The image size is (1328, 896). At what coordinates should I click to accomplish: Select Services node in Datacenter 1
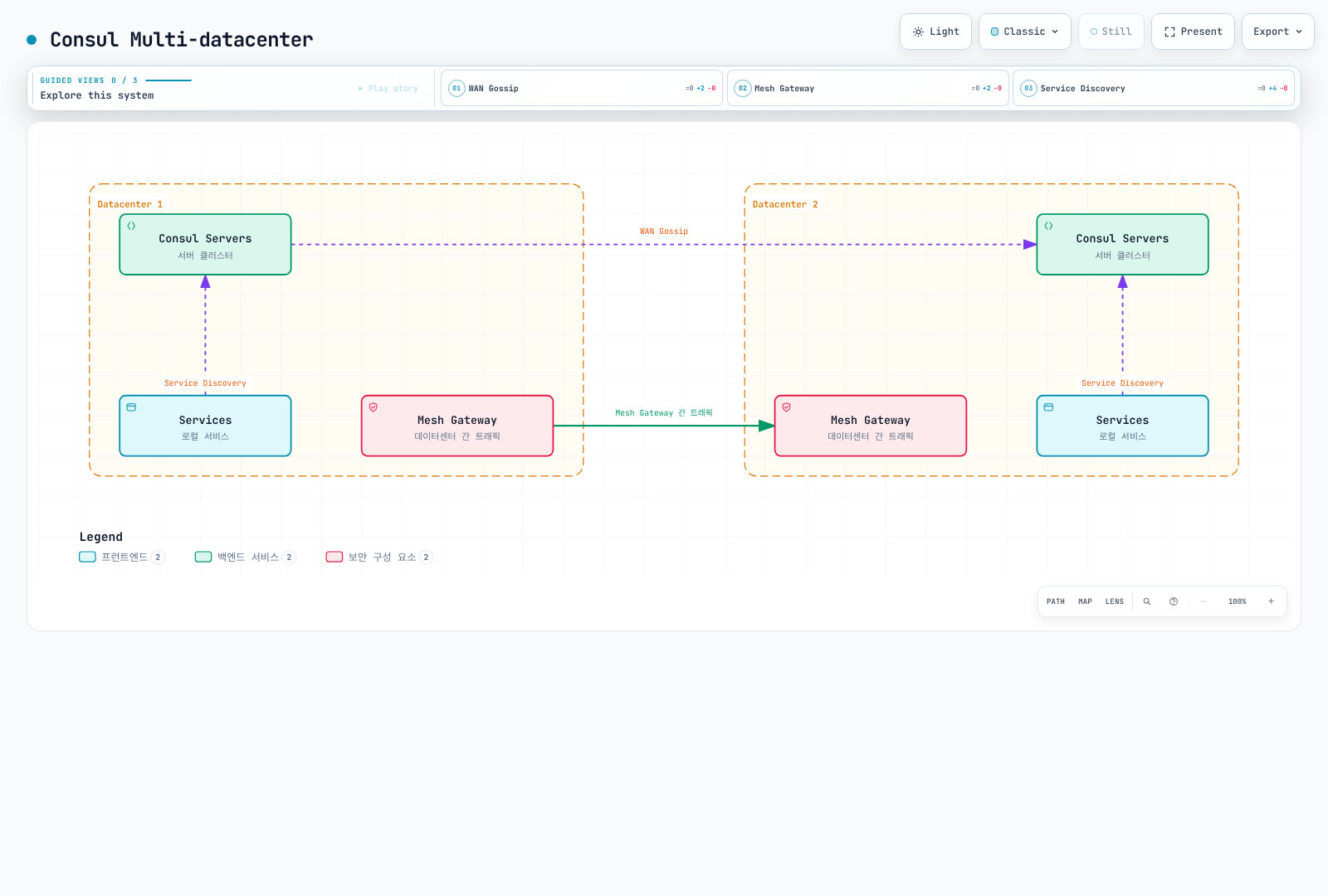(x=205, y=426)
